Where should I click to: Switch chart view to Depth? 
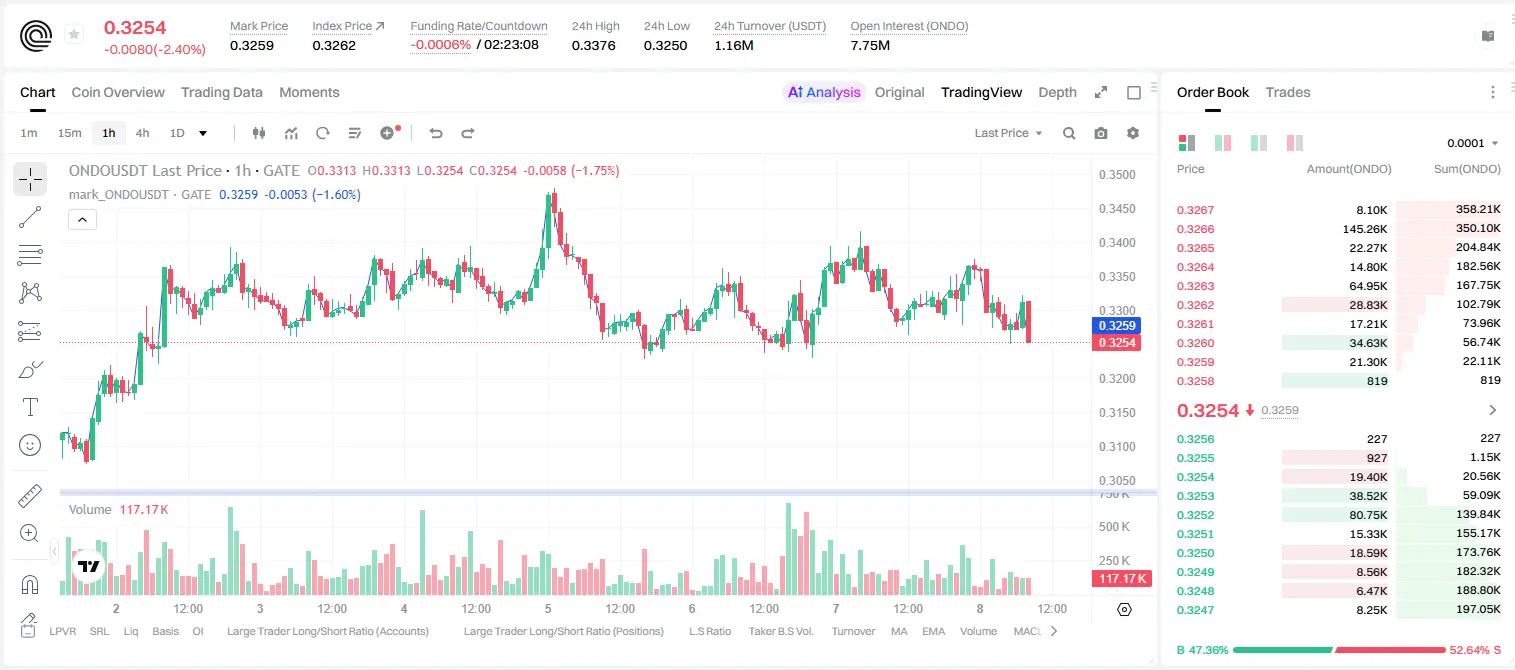(1057, 92)
